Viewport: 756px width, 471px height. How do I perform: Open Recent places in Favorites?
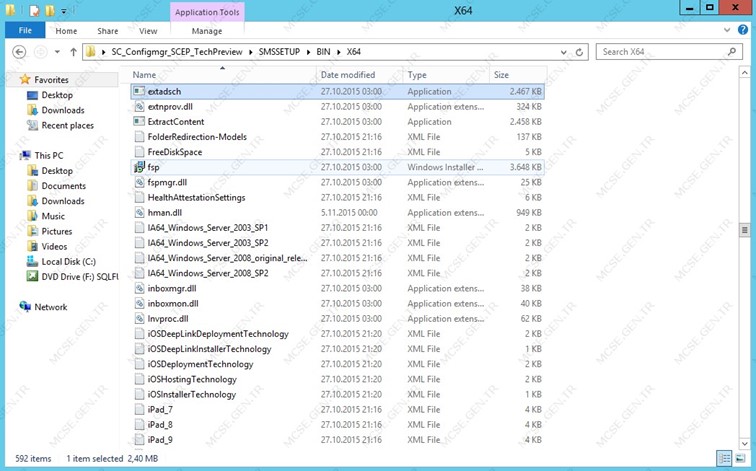68,125
